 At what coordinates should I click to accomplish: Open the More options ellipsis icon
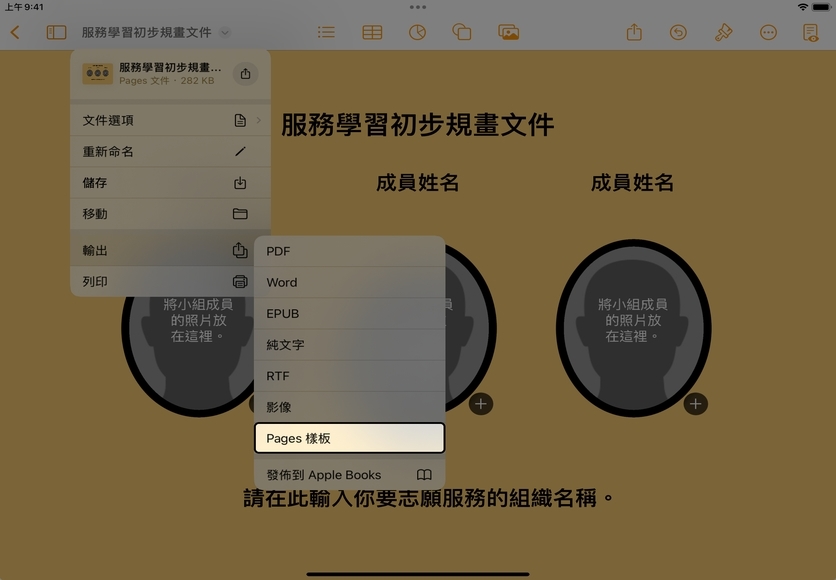click(768, 32)
